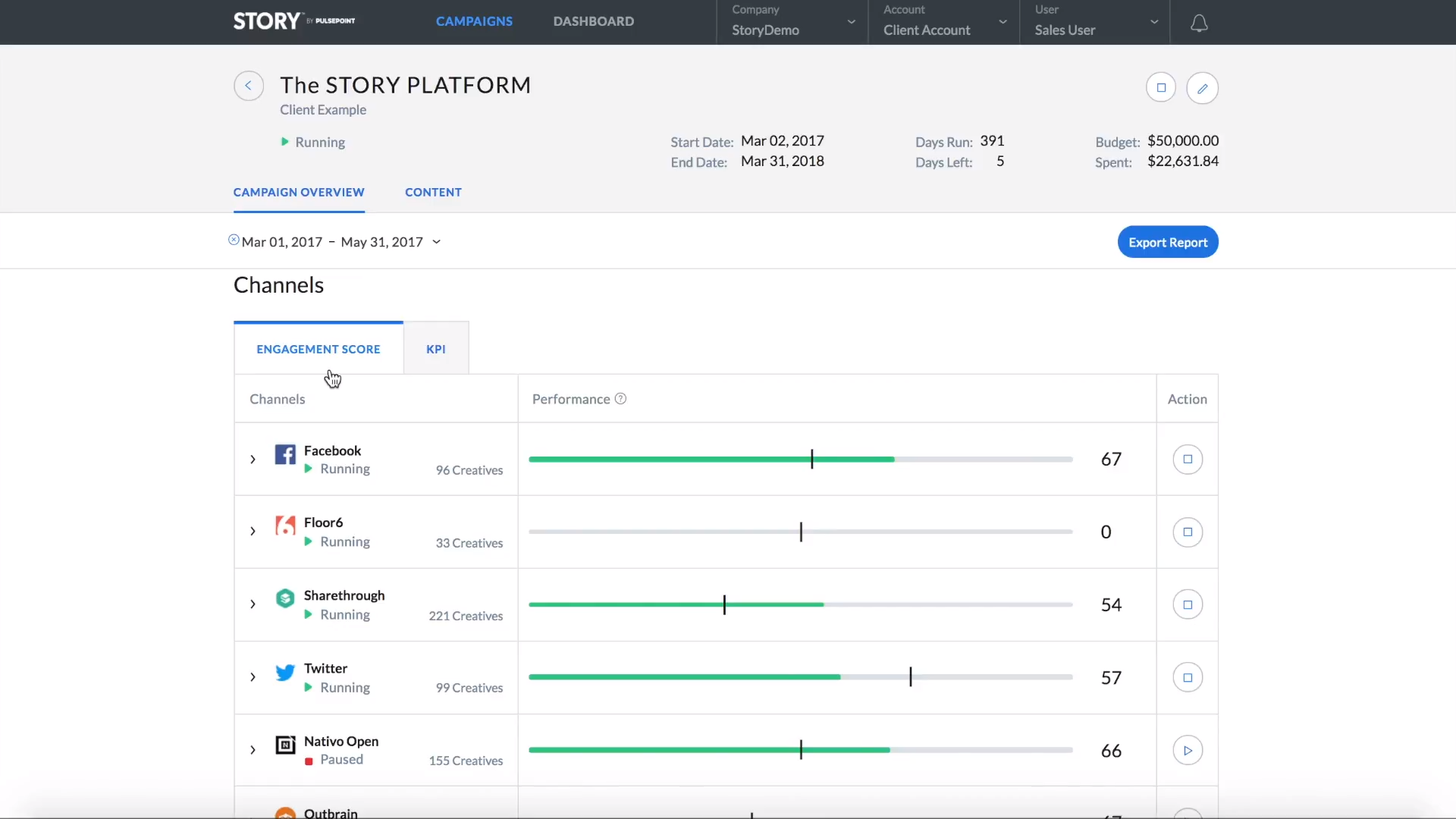1456x819 pixels.
Task: Stop the Twitter channel
Action: [x=1188, y=677]
